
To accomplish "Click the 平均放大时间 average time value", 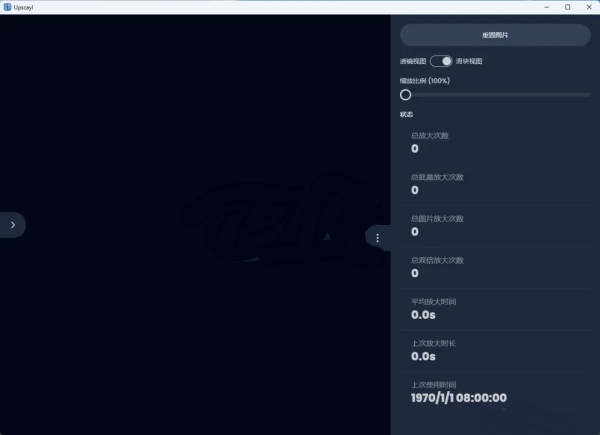I will click(423, 315).
